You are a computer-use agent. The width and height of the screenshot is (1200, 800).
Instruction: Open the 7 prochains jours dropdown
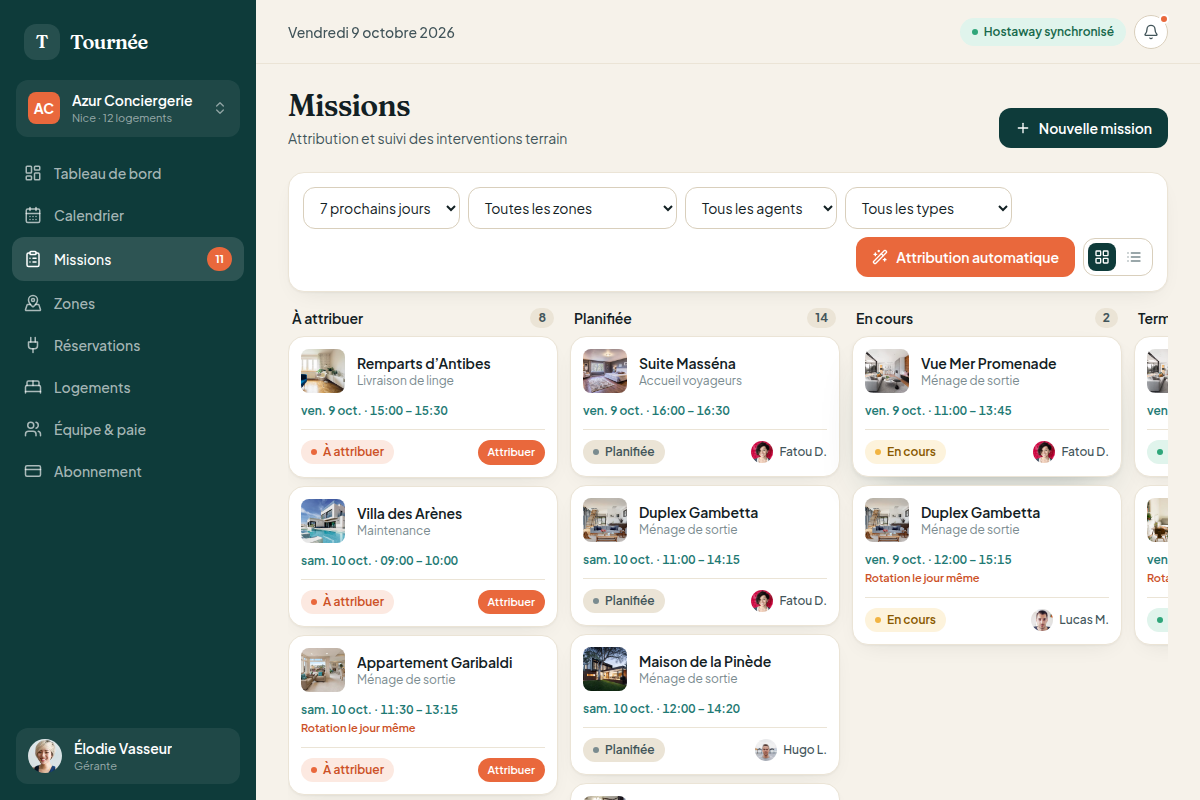point(381,208)
